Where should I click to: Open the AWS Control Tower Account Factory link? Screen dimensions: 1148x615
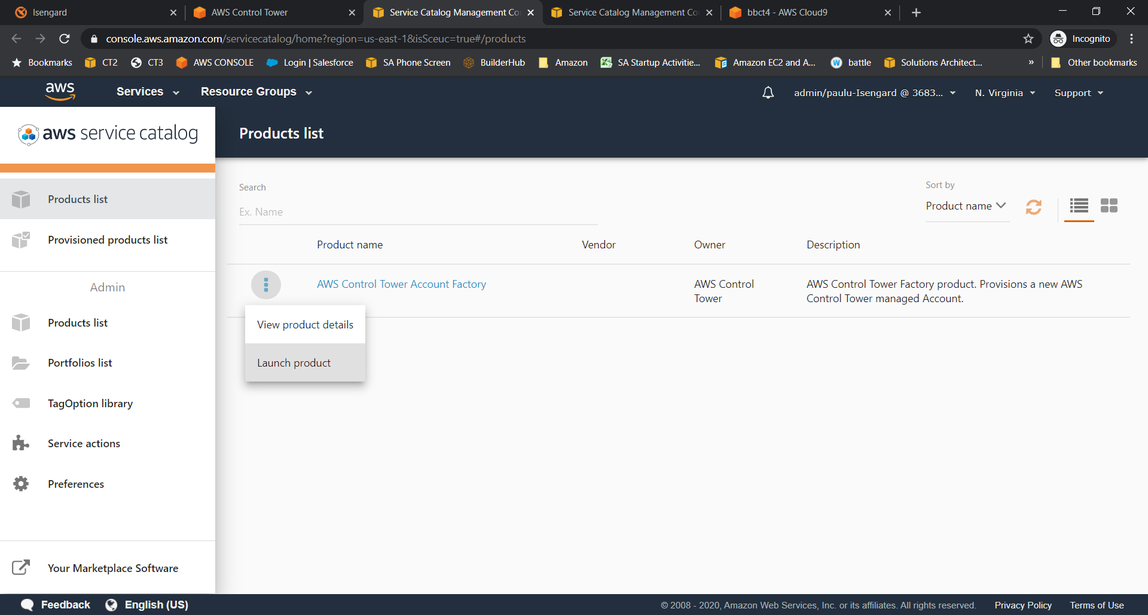401,284
